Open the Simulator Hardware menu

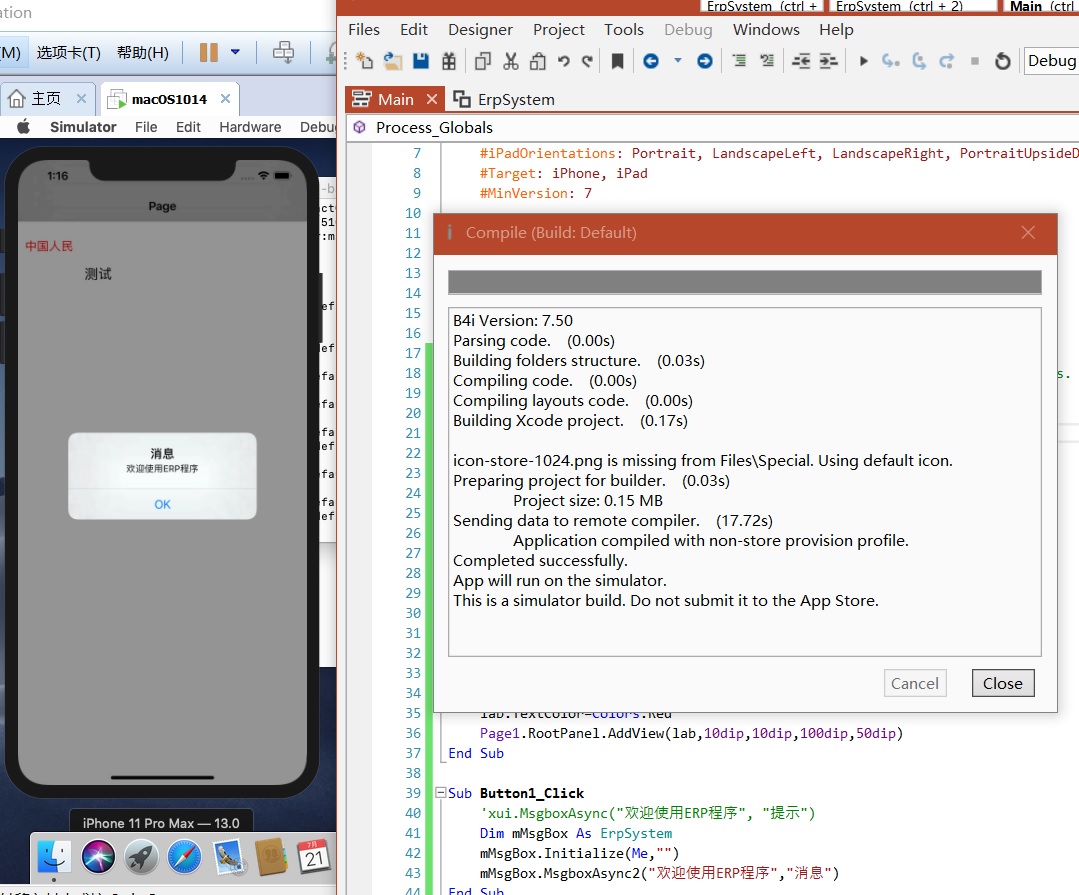point(250,127)
